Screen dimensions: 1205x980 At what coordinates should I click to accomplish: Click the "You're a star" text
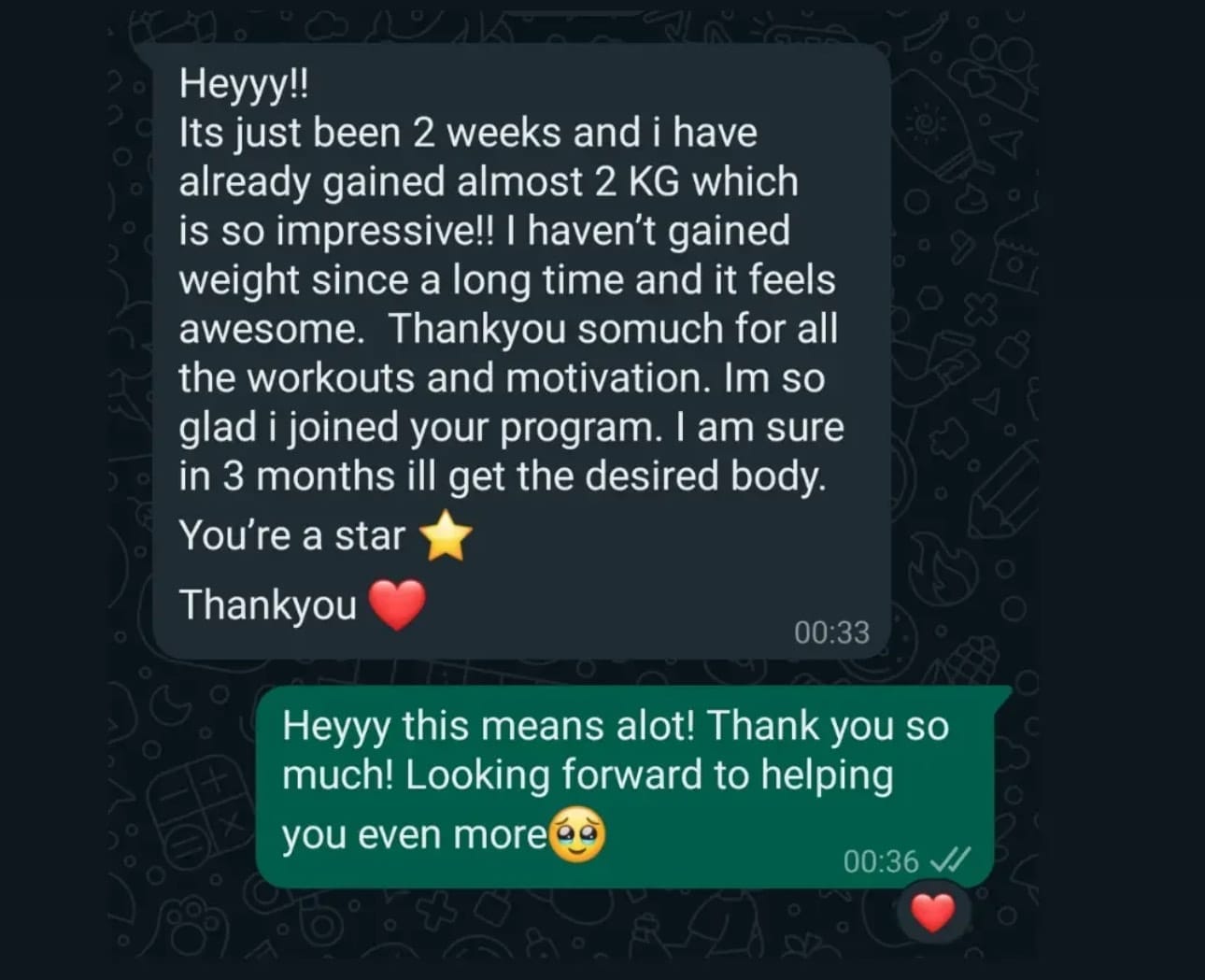coord(292,536)
